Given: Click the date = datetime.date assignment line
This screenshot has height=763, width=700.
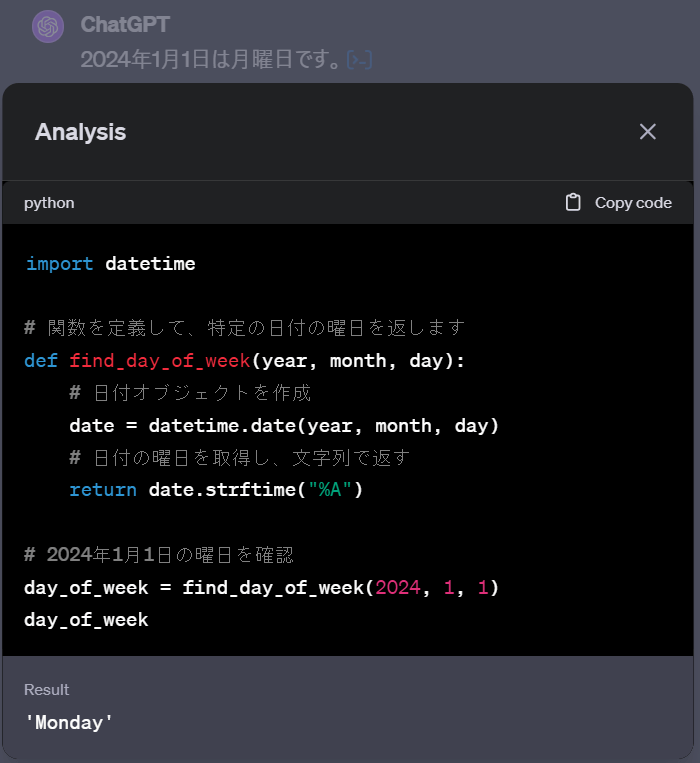Looking at the screenshot, I should (284, 426).
